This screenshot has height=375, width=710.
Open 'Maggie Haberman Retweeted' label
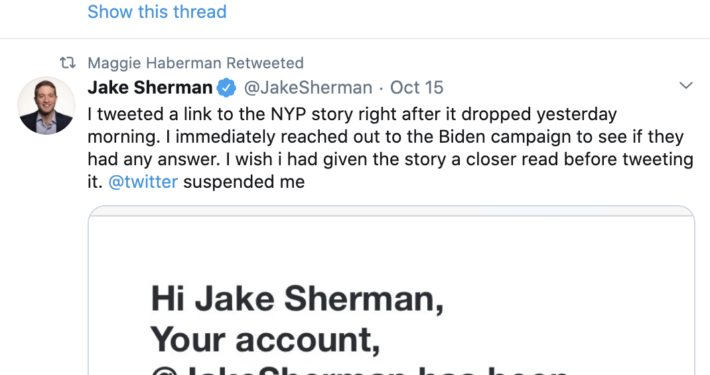coord(195,63)
